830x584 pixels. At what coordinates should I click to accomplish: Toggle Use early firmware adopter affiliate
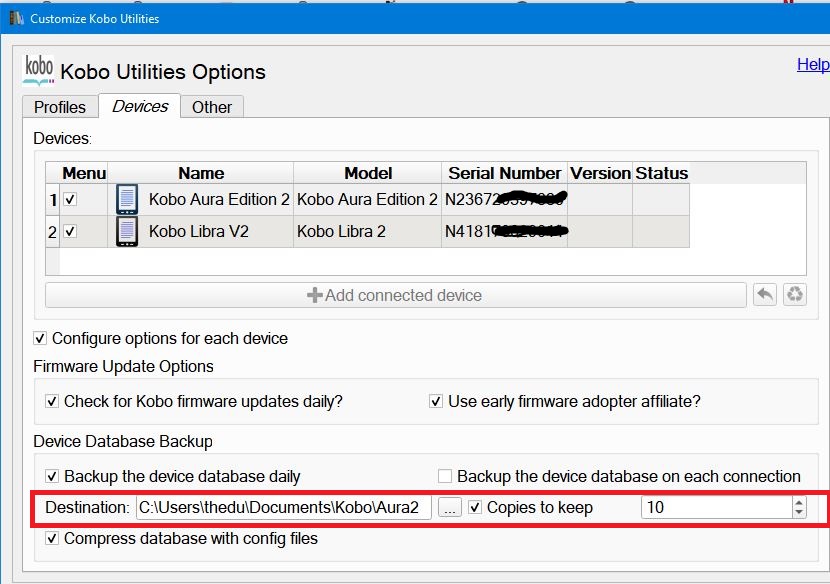click(436, 401)
